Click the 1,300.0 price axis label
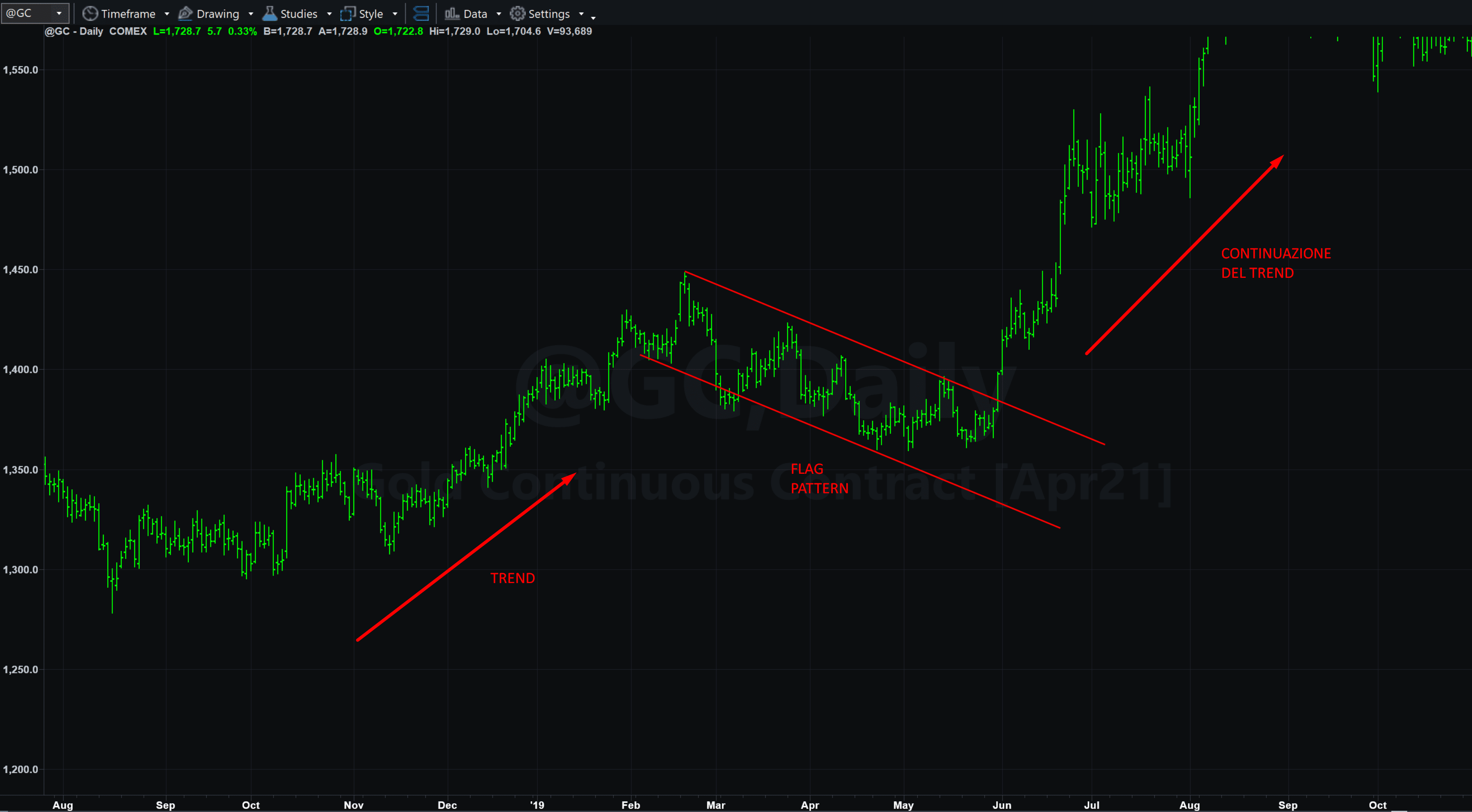Image resolution: width=1472 pixels, height=812 pixels. [x=21, y=570]
